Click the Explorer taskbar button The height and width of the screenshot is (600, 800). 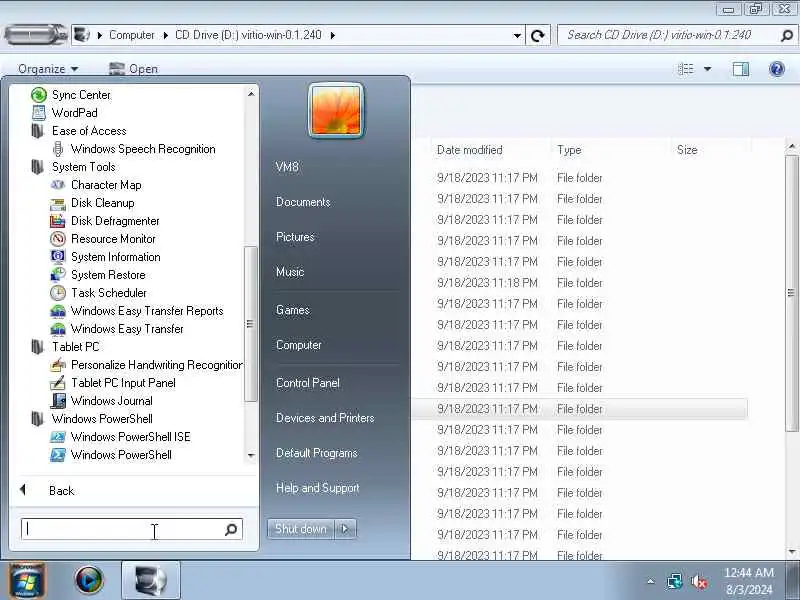click(x=151, y=581)
